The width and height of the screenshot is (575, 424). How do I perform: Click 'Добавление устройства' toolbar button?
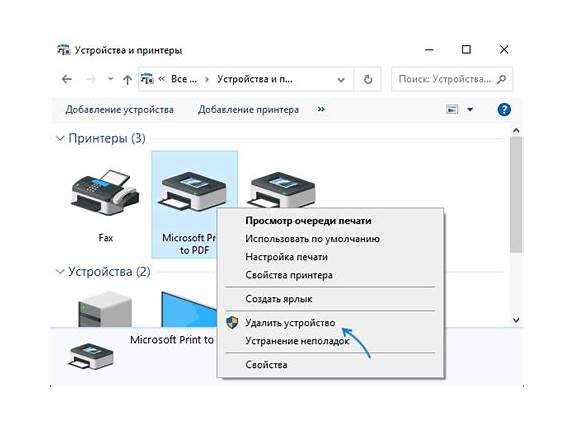tap(120, 110)
